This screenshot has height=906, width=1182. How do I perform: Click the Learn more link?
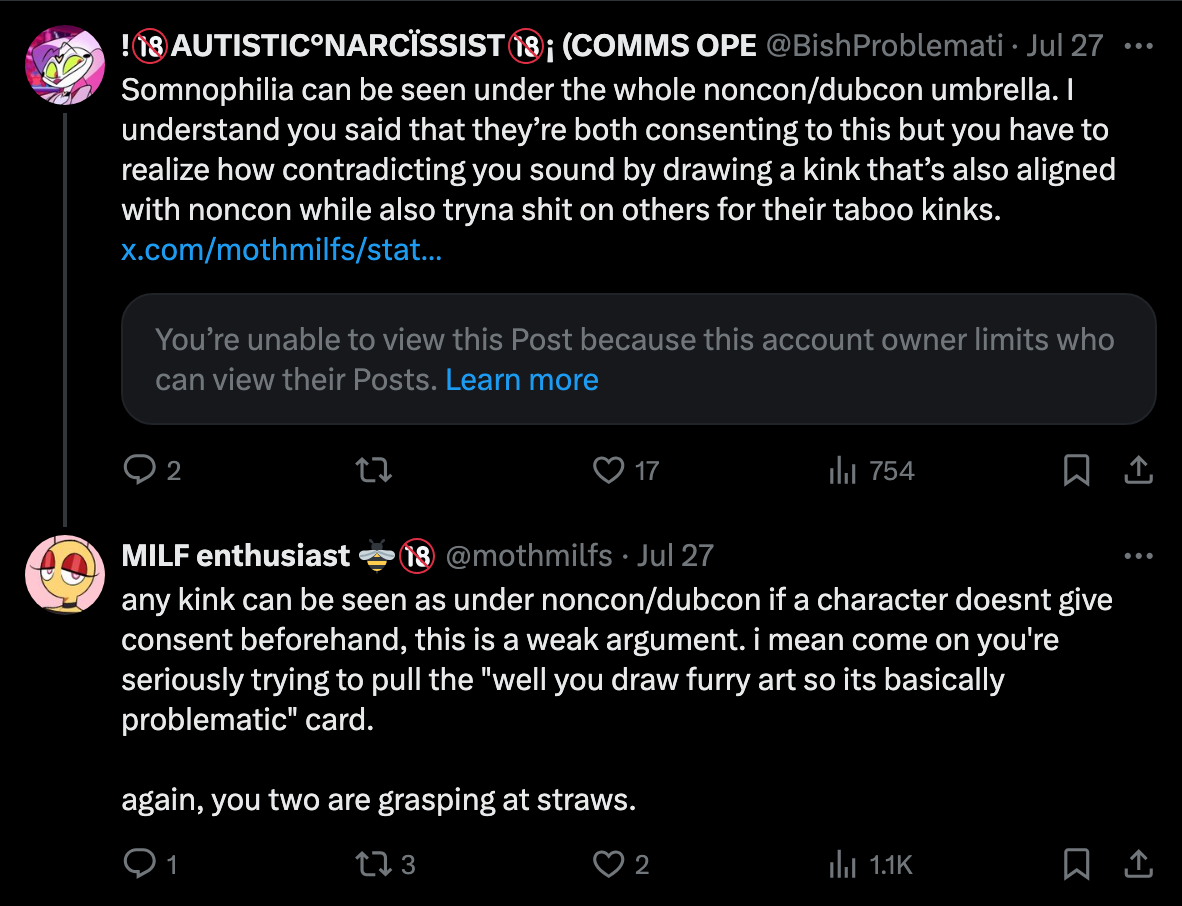[522, 380]
